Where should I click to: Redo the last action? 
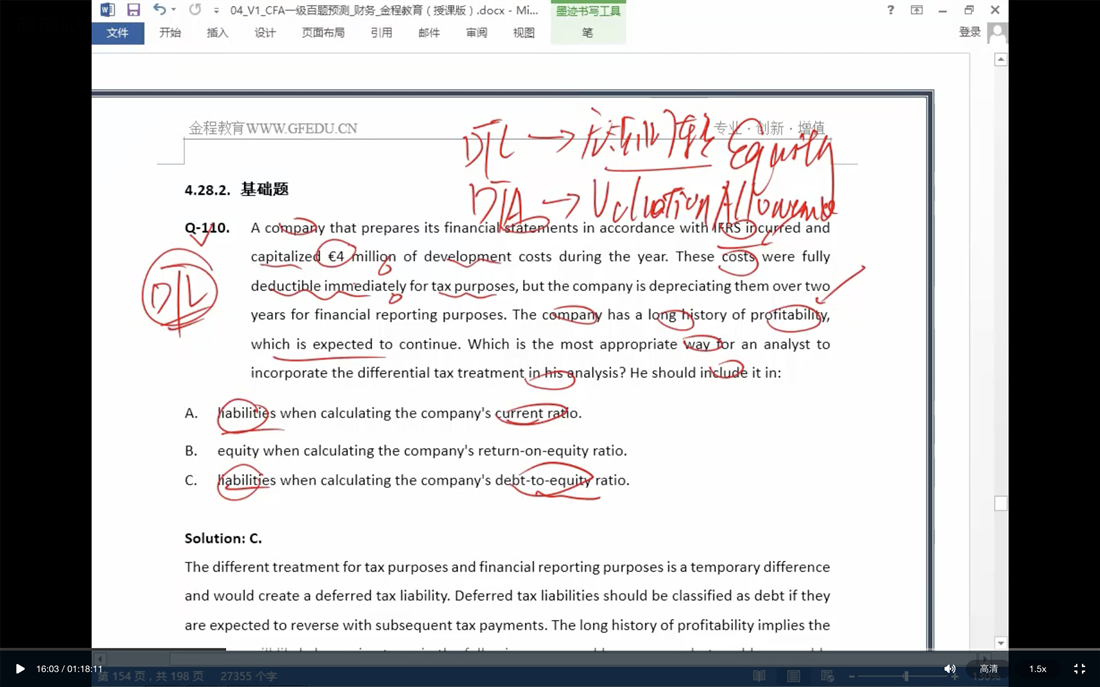pos(194,10)
